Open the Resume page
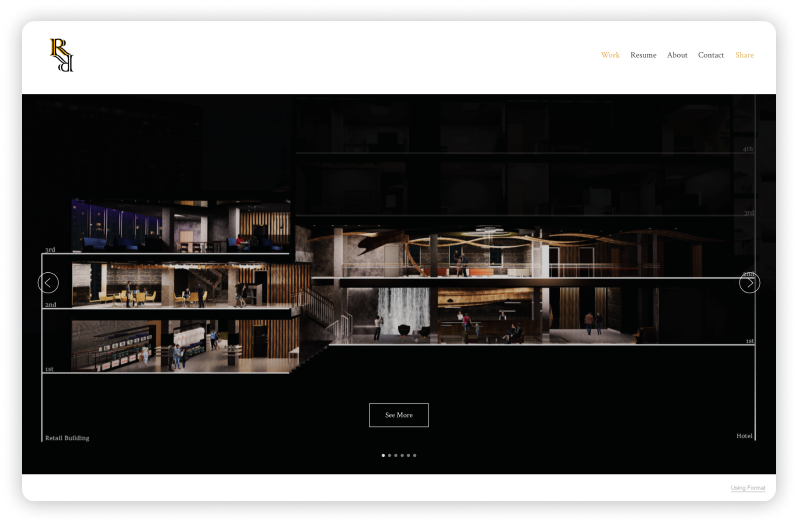Viewport: 798px width, 524px height. pyautogui.click(x=643, y=55)
